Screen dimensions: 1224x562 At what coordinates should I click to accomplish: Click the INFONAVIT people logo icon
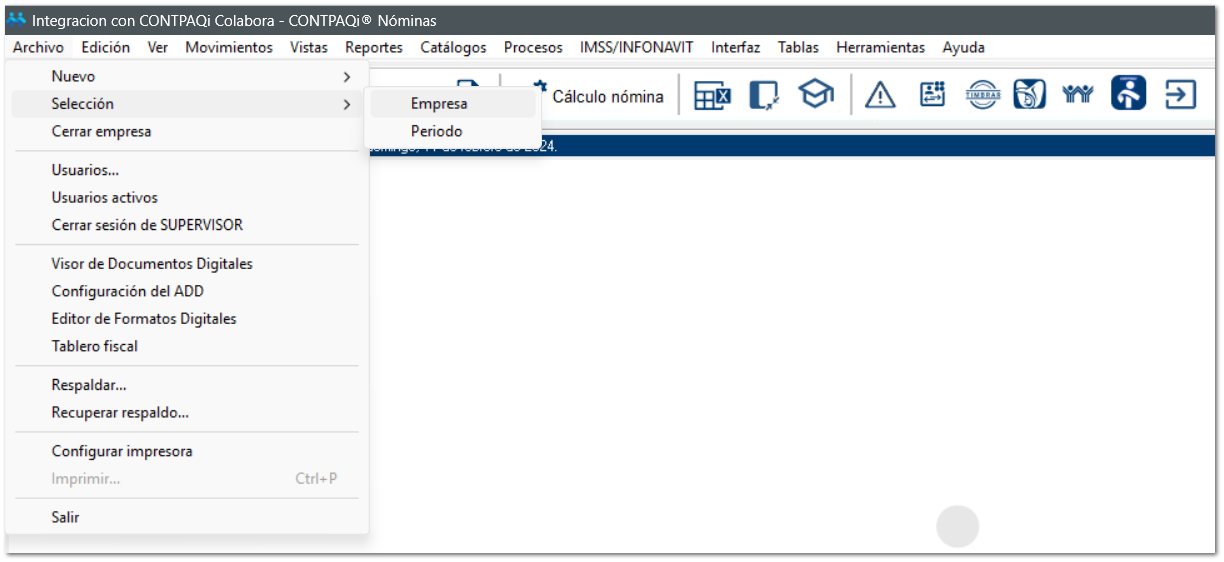[1078, 95]
